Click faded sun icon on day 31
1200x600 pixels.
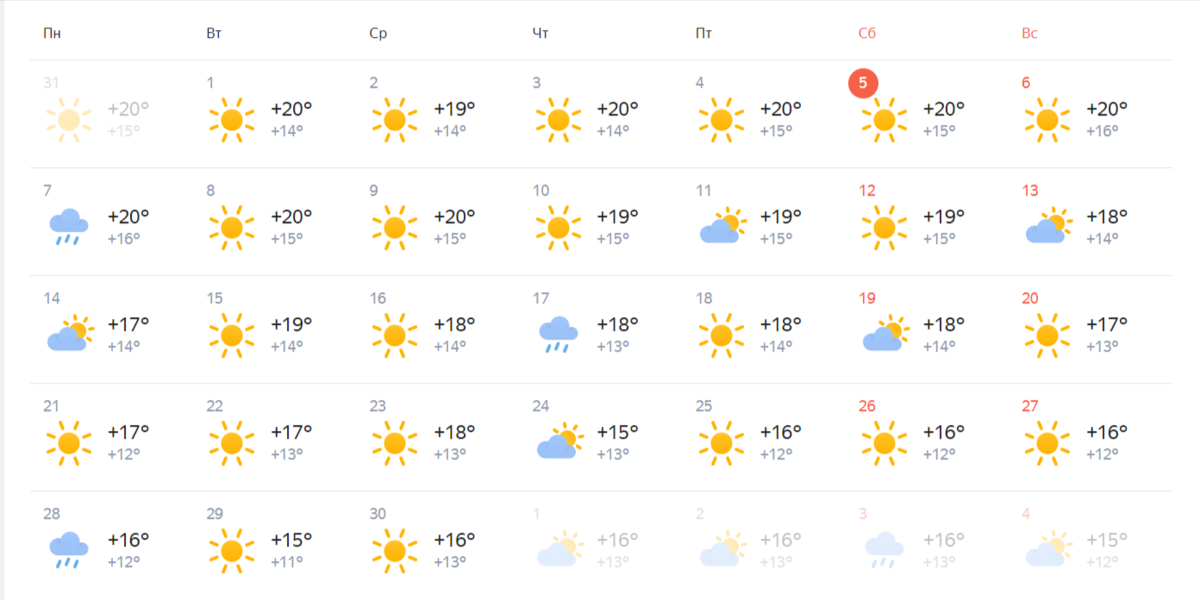(68, 120)
